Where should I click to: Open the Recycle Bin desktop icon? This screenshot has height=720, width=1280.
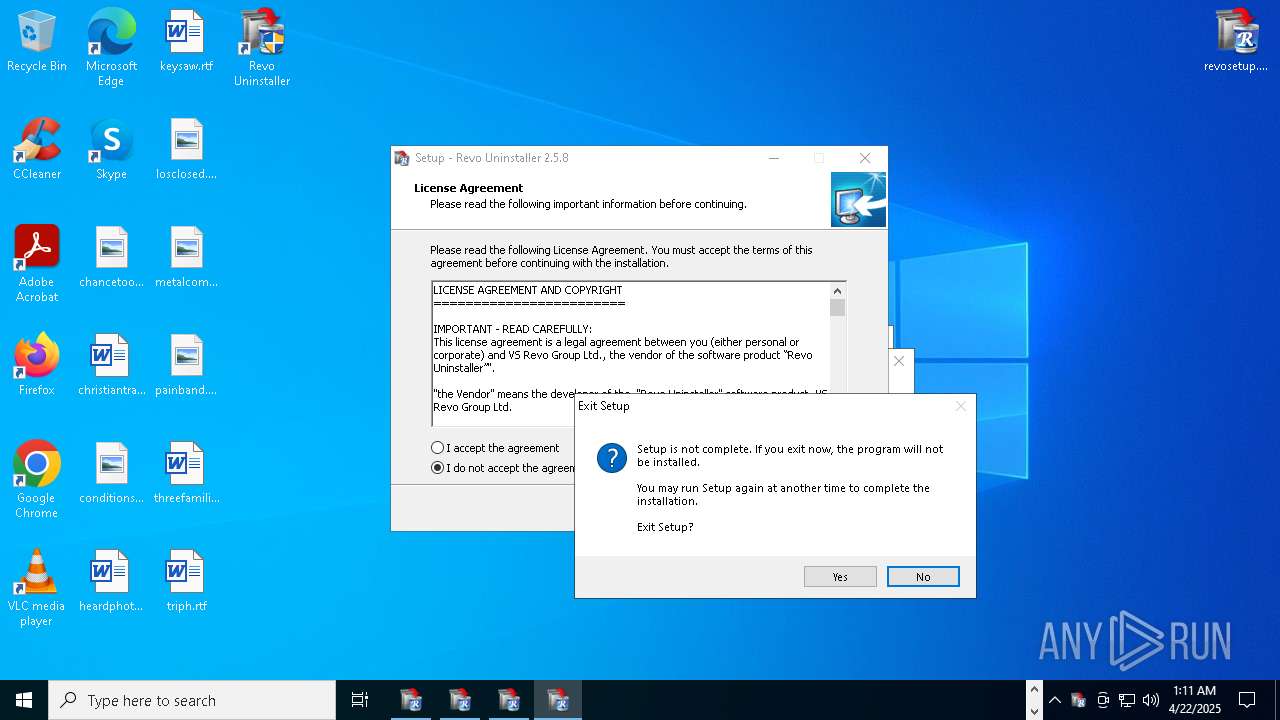point(37,42)
